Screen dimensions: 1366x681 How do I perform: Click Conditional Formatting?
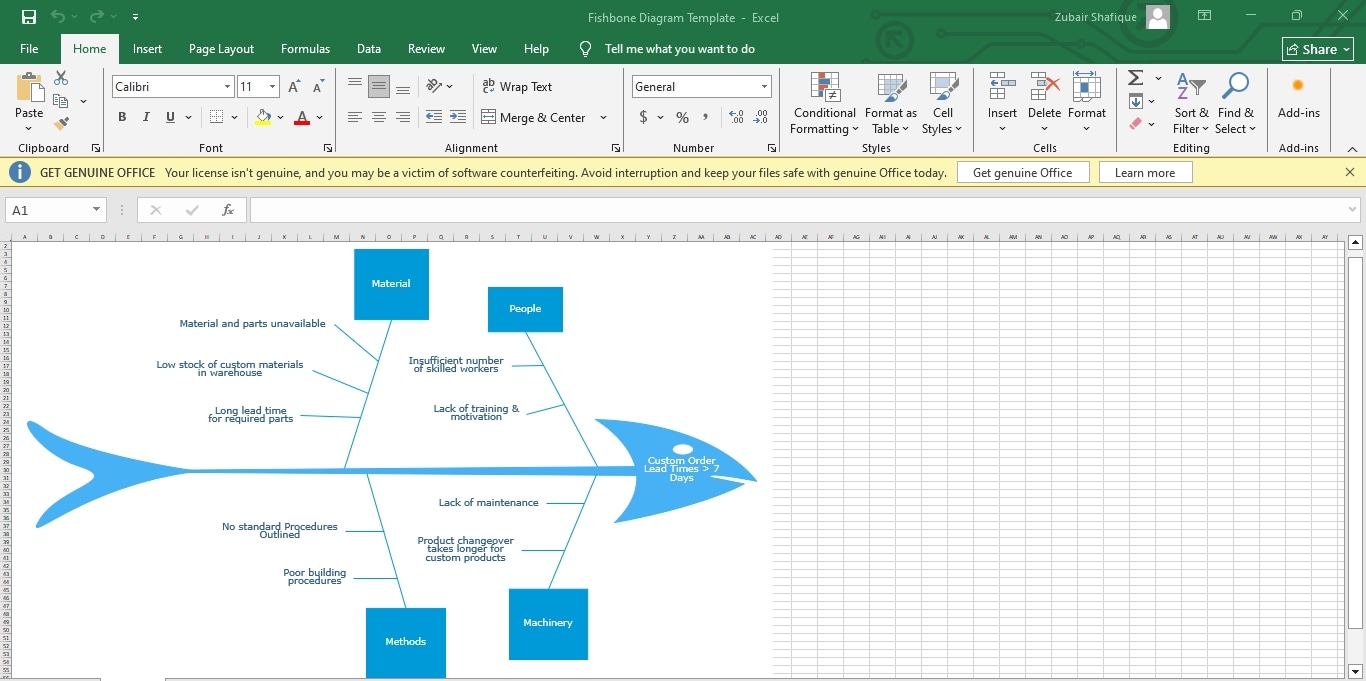point(823,103)
